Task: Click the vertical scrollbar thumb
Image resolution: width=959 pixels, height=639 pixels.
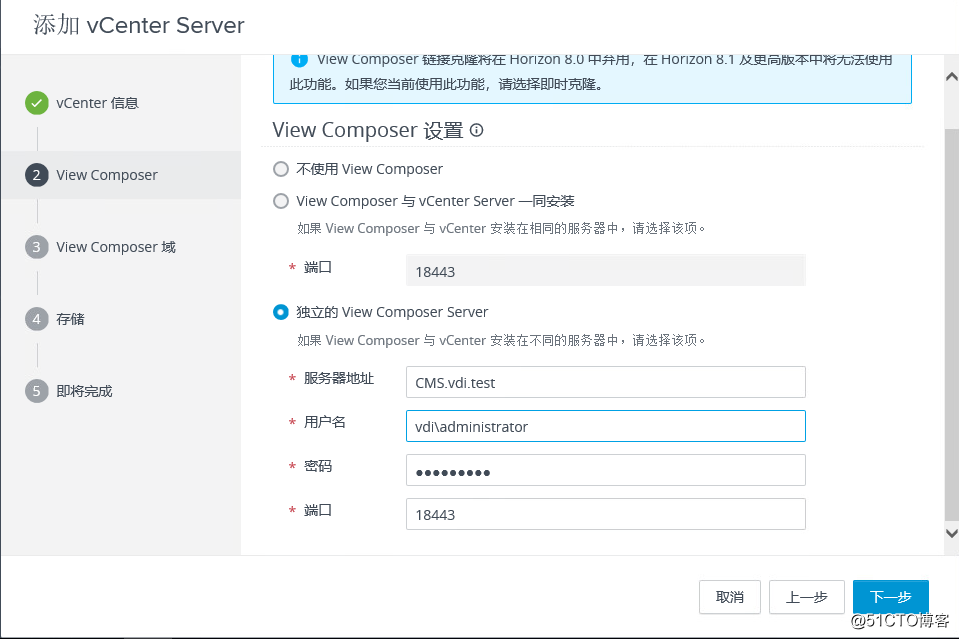Action: (x=952, y=324)
